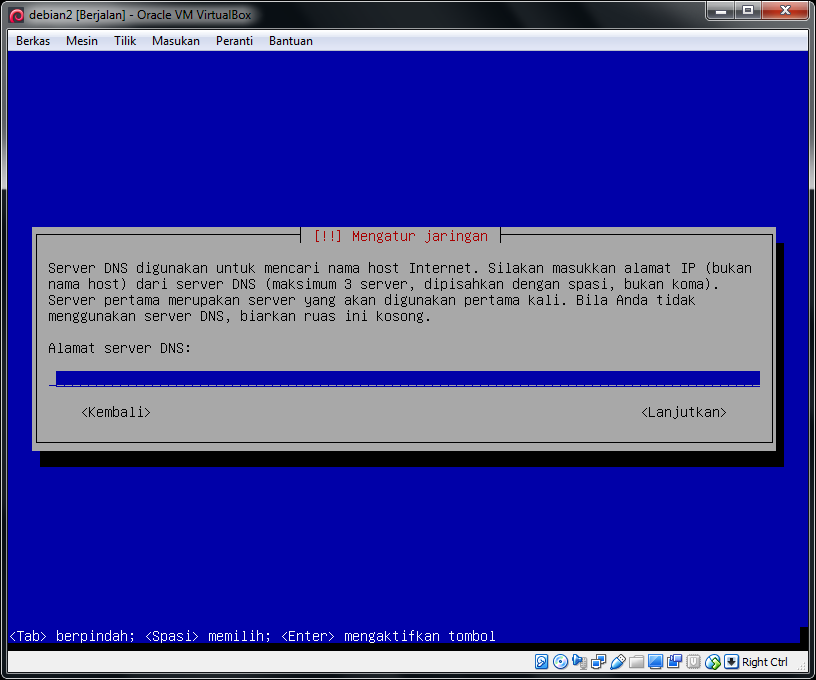Click the audio status icon
This screenshot has height=680, width=816.
tap(579, 662)
